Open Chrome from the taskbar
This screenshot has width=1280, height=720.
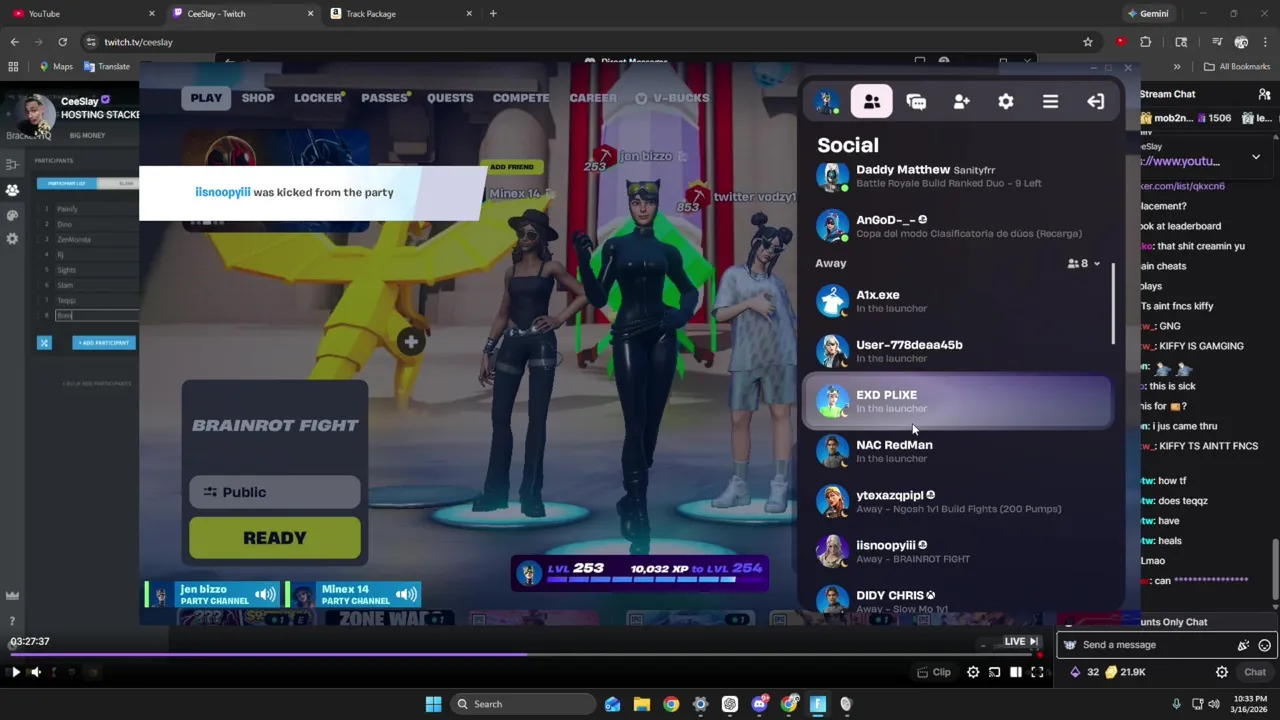[671, 704]
